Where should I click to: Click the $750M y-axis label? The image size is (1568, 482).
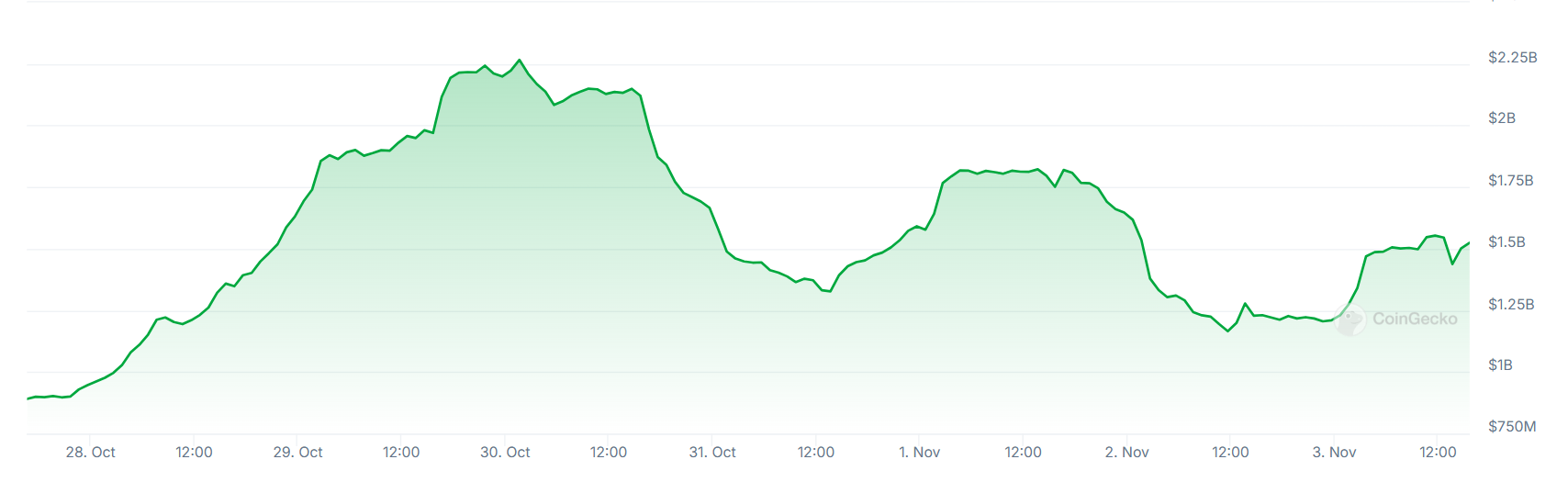tap(1512, 427)
